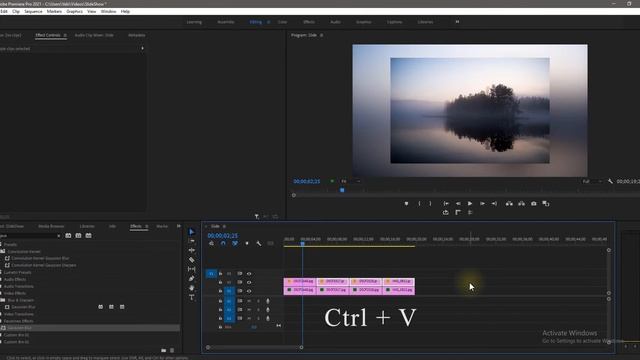The image size is (640, 360).
Task: Mute the A1 audio track
Action: [249, 301]
